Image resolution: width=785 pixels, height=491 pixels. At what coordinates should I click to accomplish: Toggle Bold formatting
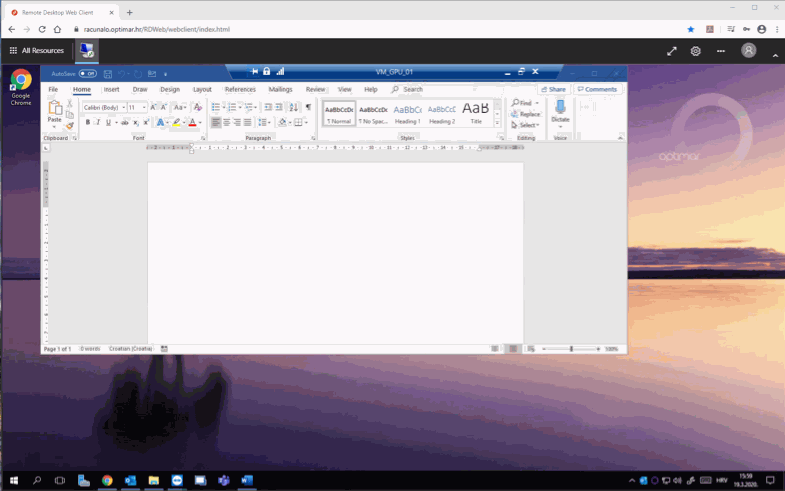(x=88, y=122)
